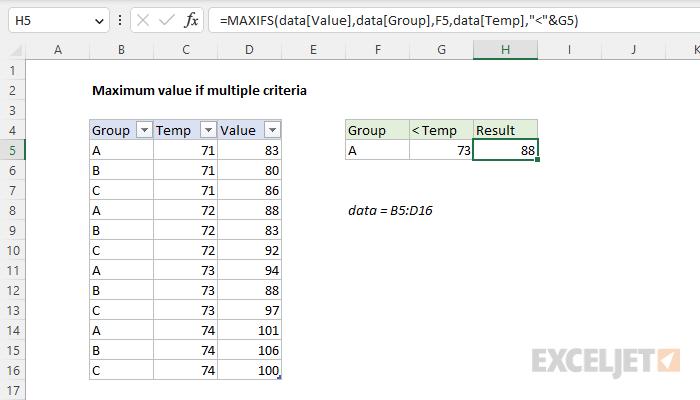Viewport: 700px width, 400px height.
Task: Click the Enter checkmark icon in formula bar
Action: (x=167, y=21)
